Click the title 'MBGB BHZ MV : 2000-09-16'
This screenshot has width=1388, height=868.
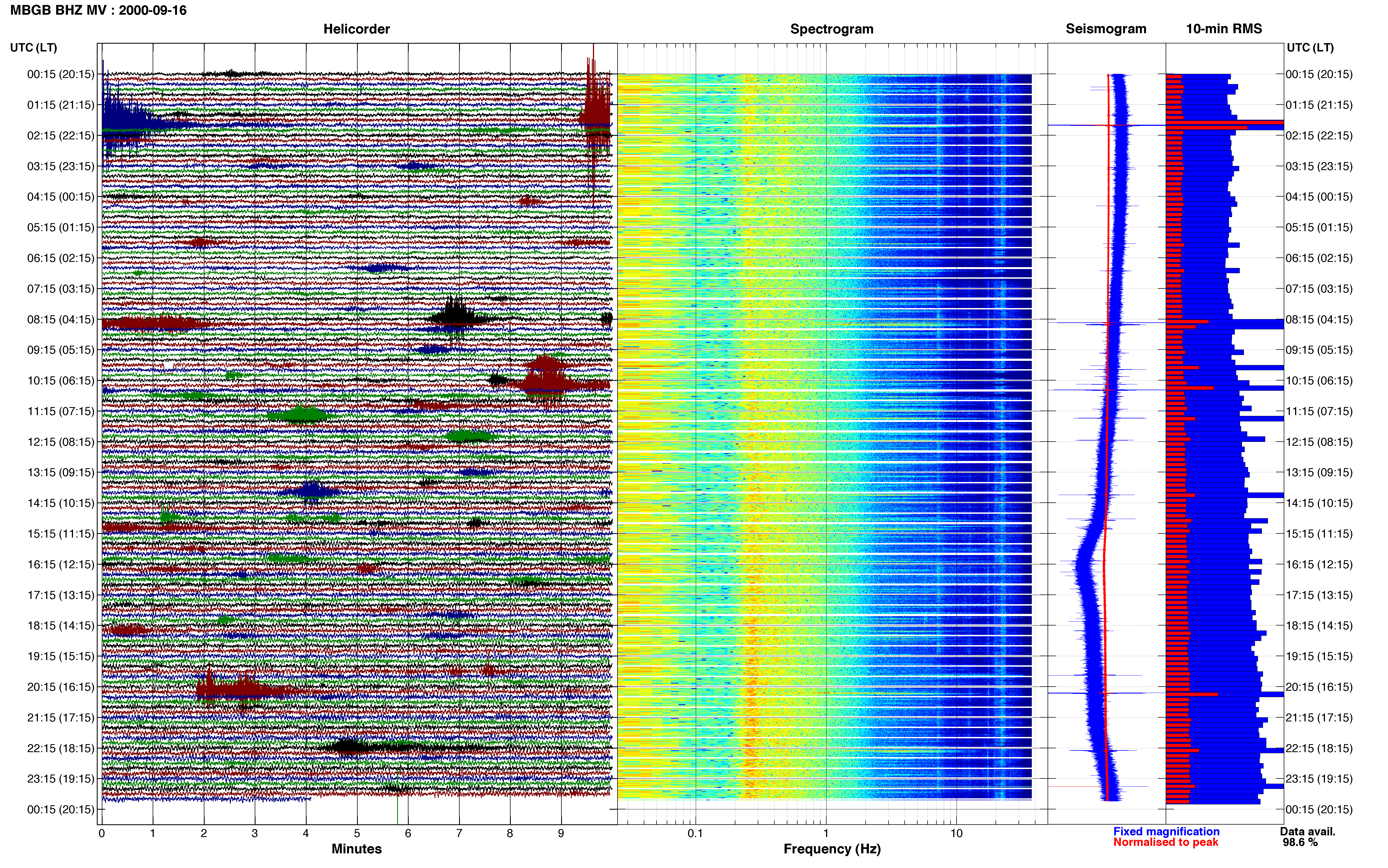pos(98,10)
